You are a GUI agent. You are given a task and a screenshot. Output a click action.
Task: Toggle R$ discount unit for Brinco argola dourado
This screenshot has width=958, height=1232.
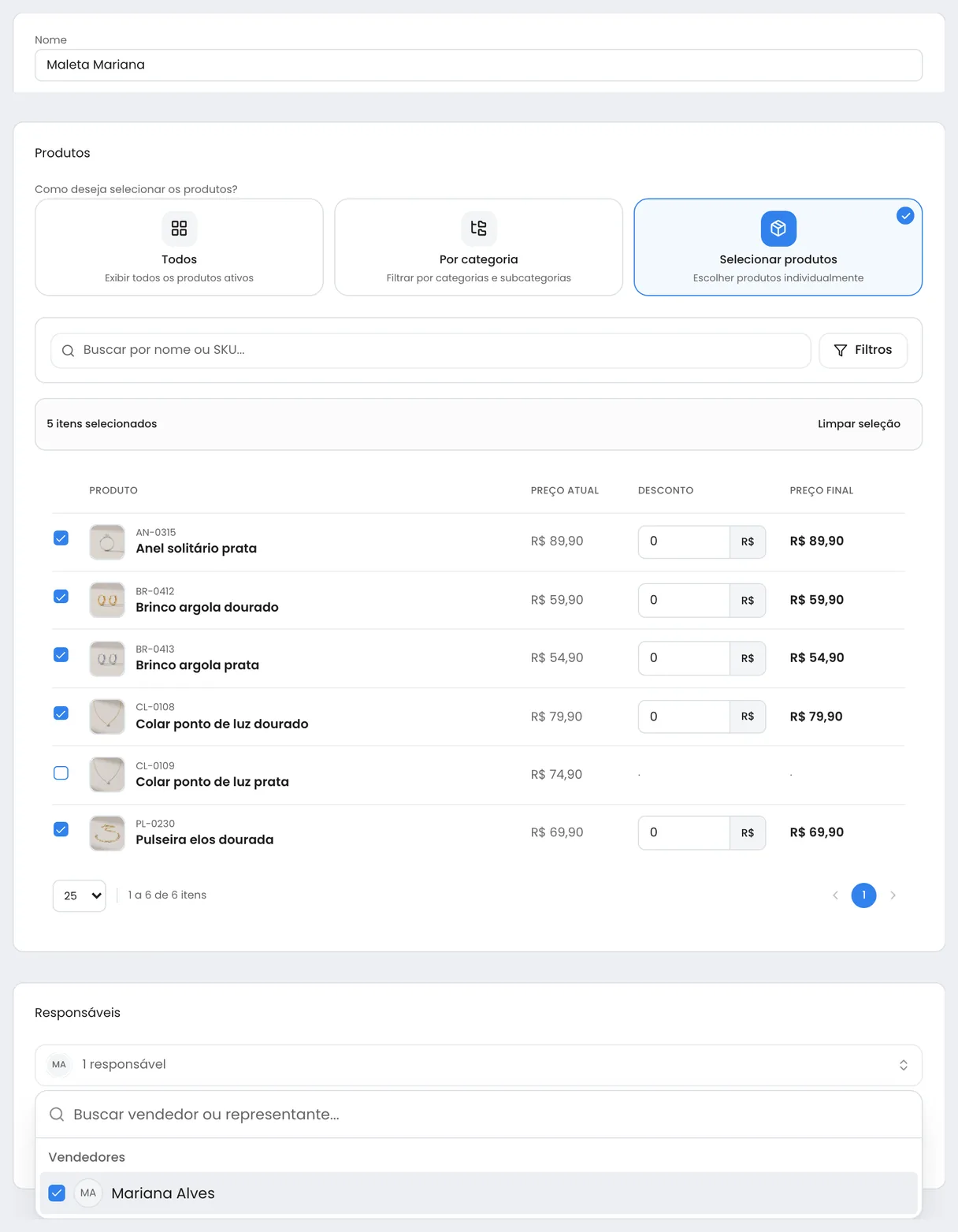748,601
